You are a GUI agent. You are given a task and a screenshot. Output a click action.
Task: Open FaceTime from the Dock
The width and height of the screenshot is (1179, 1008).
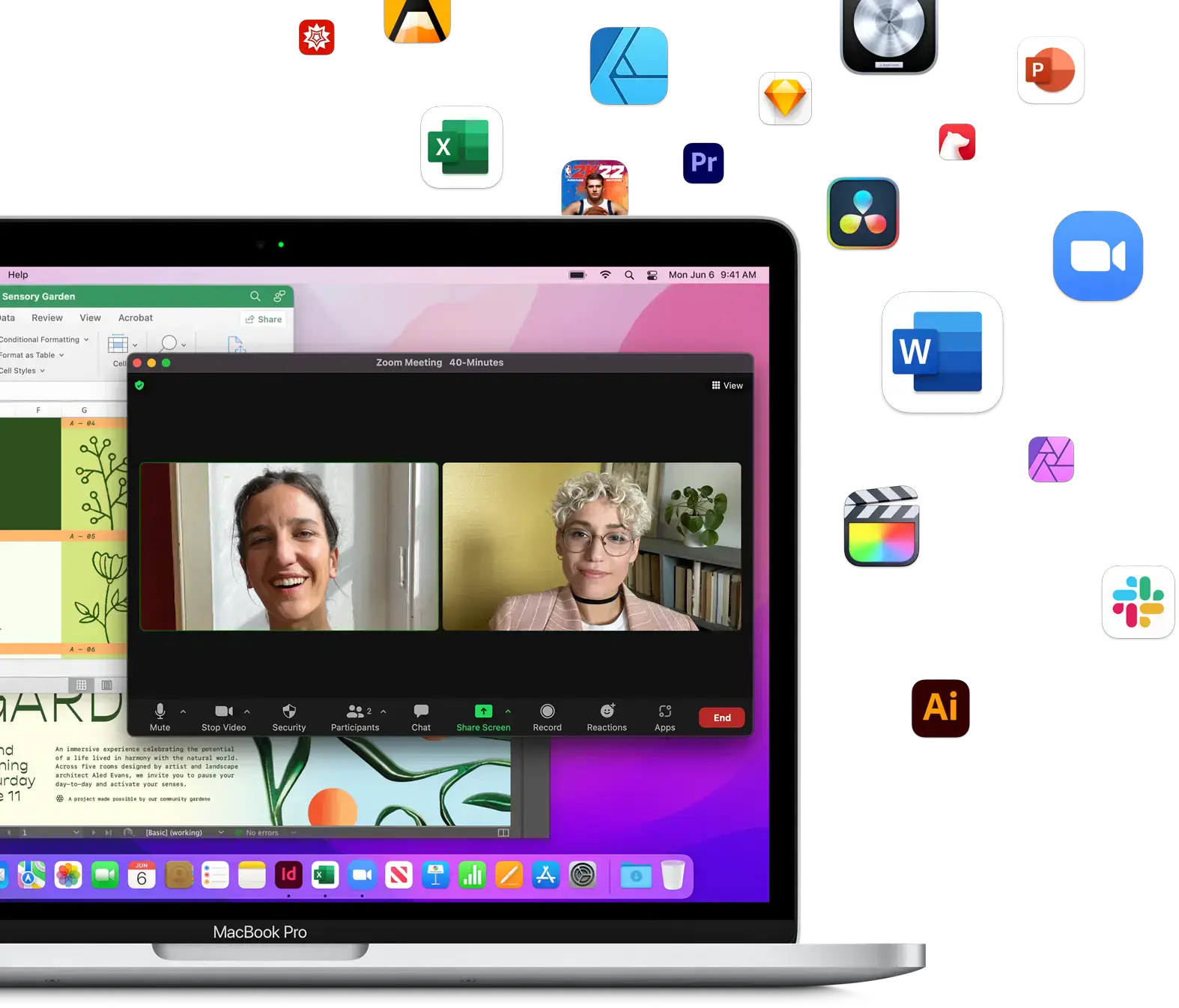coord(105,875)
